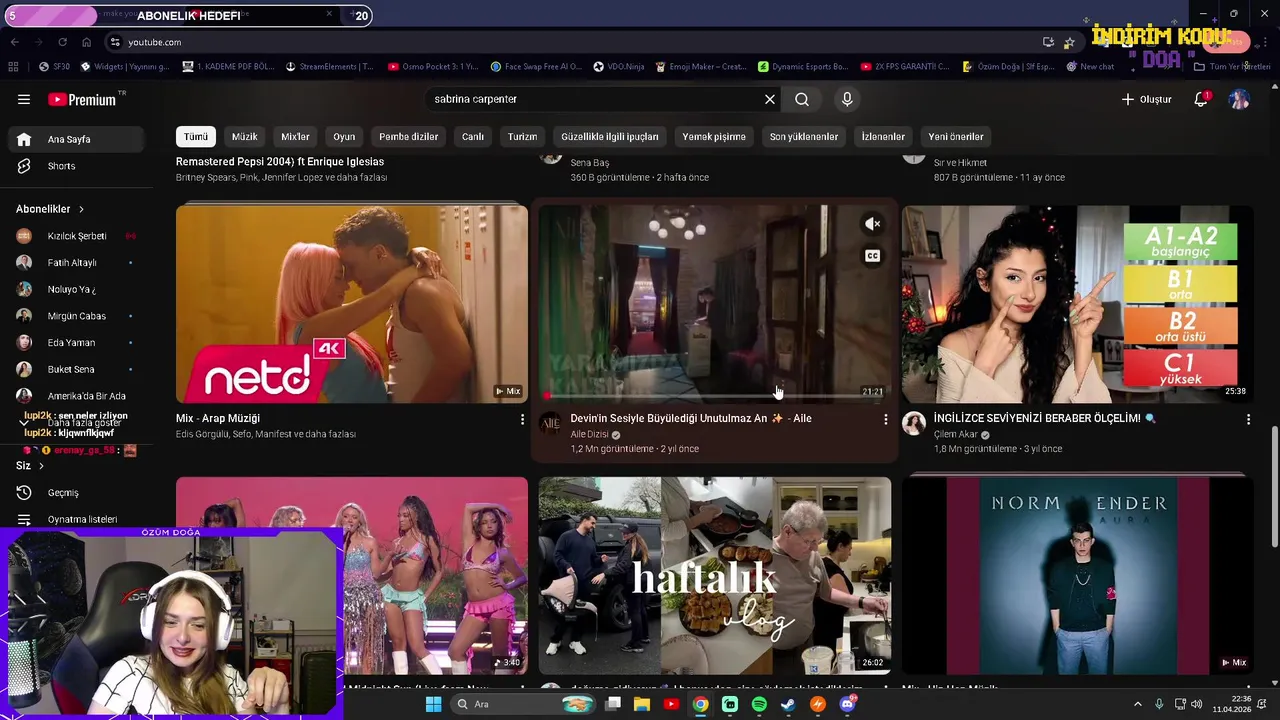Screen dimensions: 1280x720
Task: Toggle mute on the previewing Aile video
Action: [872, 224]
